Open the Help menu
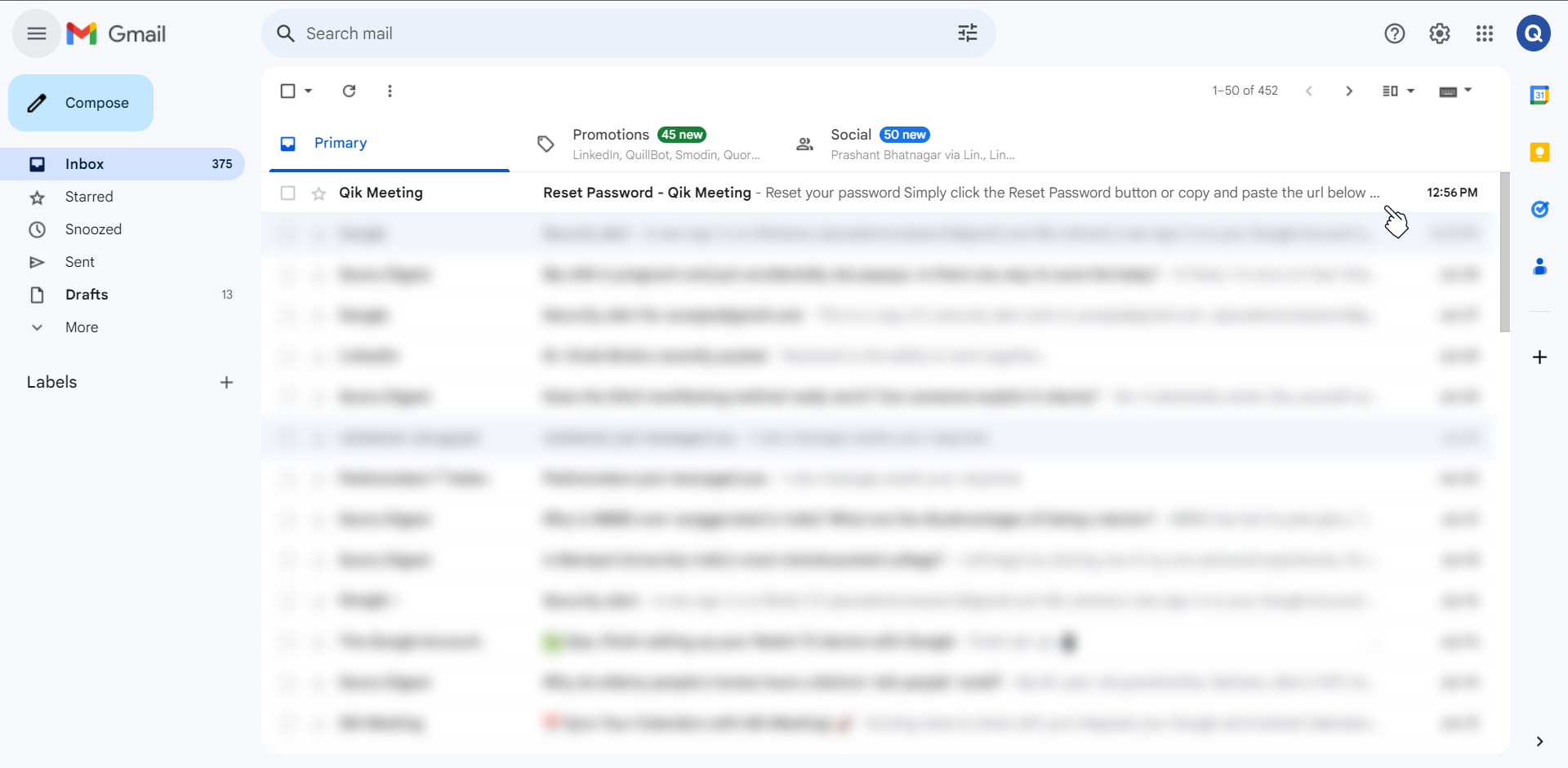The image size is (1568, 768). pyautogui.click(x=1394, y=33)
